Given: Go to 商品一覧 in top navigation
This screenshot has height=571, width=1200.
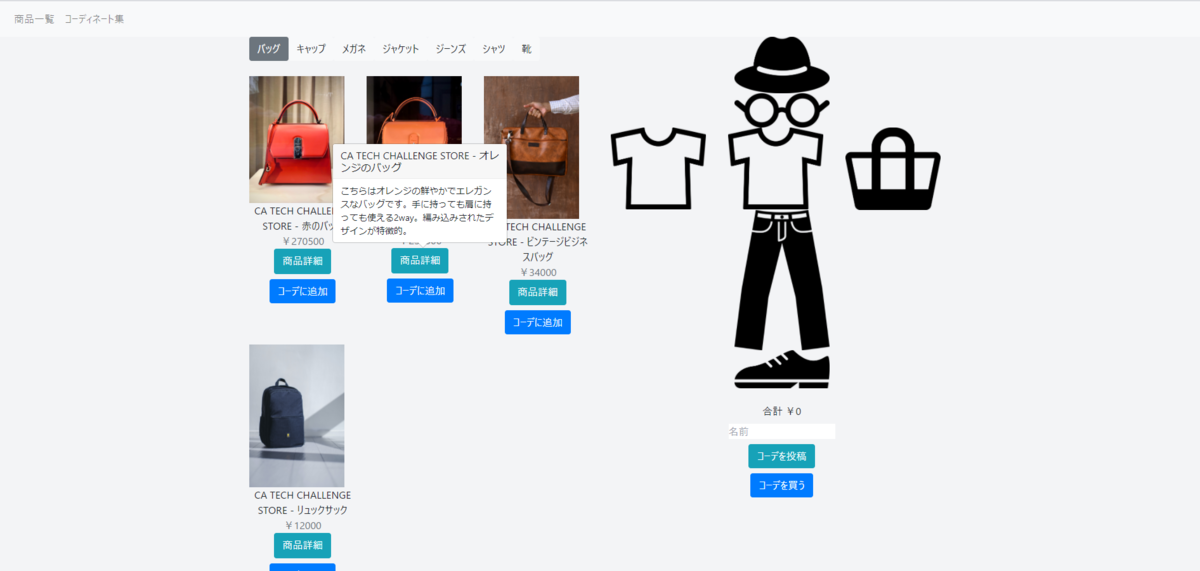Looking at the screenshot, I should click(x=34, y=19).
